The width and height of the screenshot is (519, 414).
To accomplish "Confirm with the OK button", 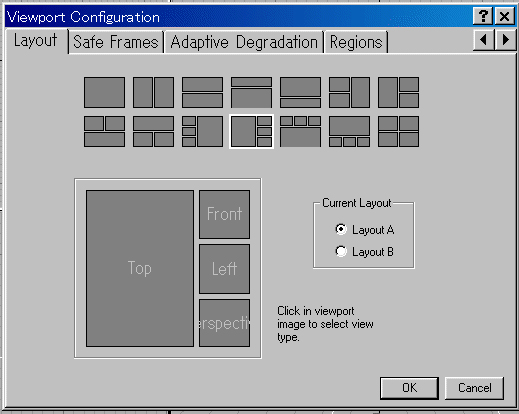I will tap(409, 388).
